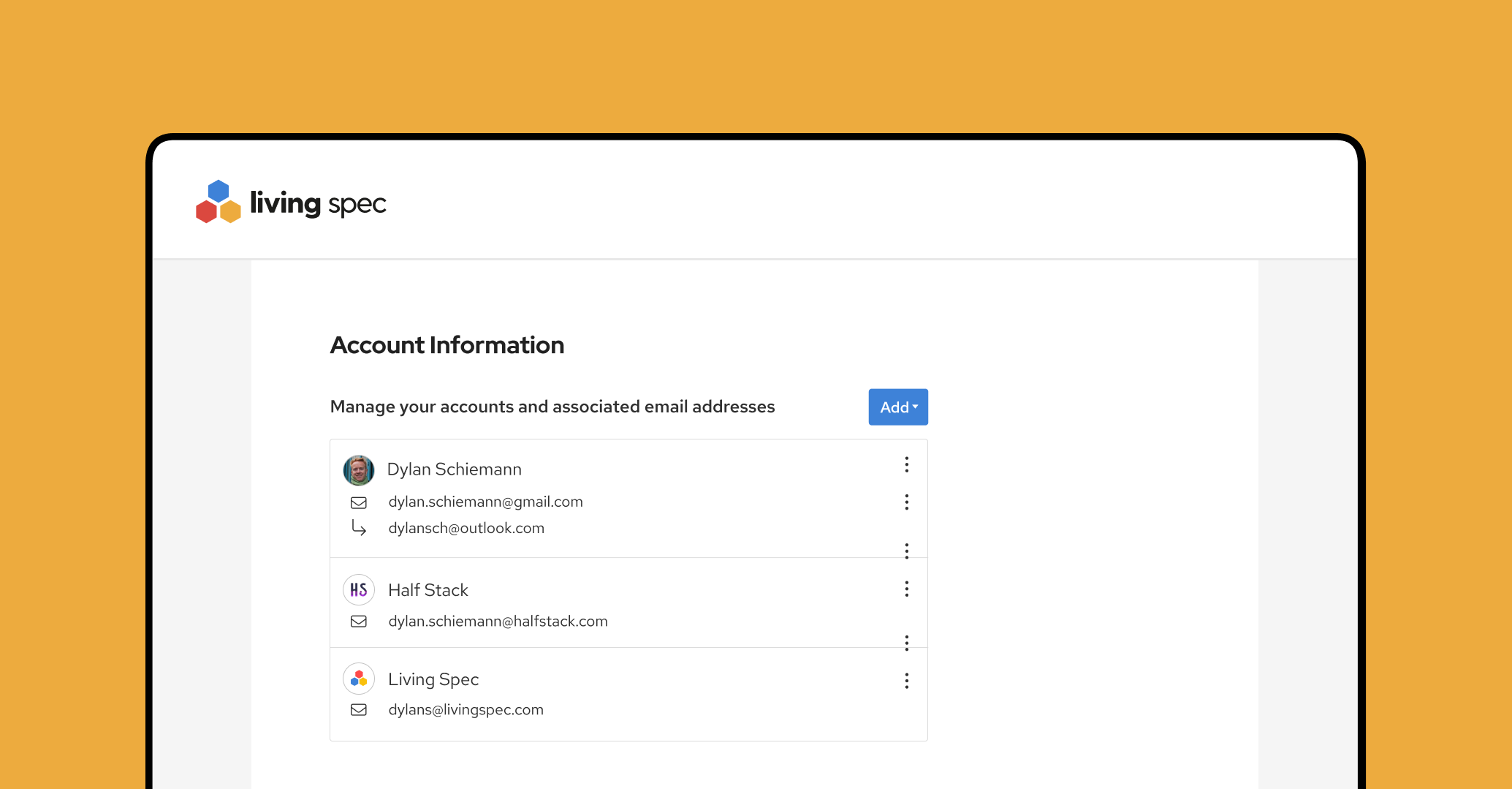
Task: Open the Add dropdown button
Action: pos(898,407)
